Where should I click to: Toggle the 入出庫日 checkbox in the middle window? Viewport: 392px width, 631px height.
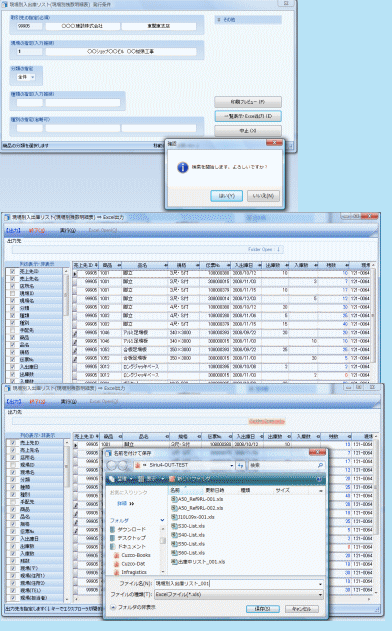(x=13, y=367)
